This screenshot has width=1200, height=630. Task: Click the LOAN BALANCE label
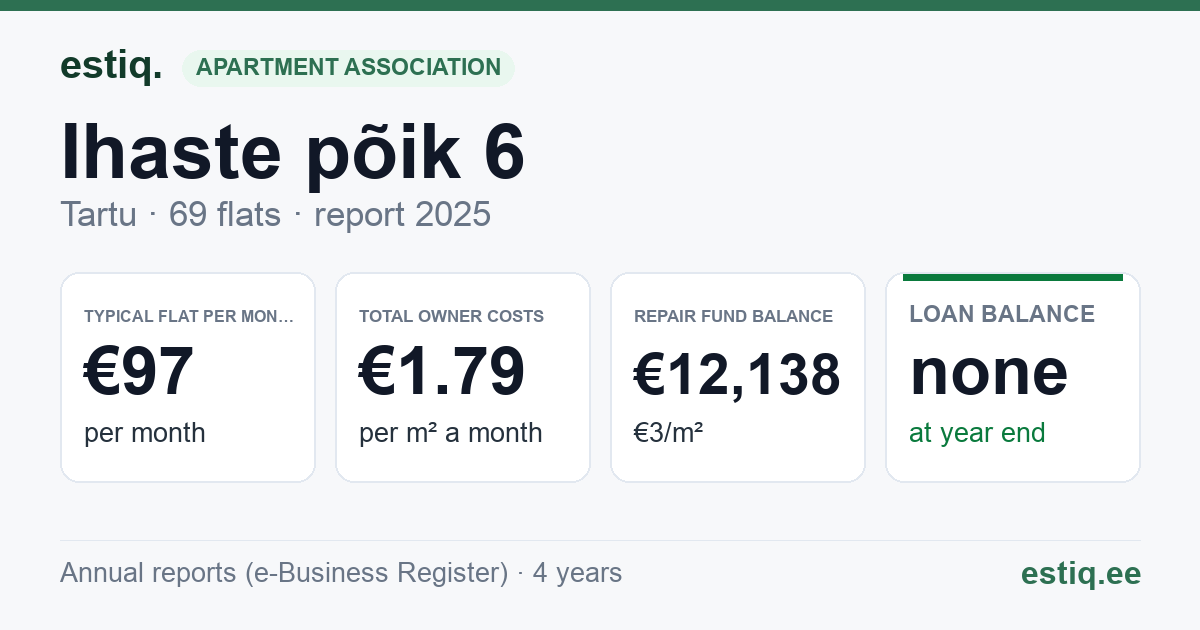(1002, 314)
